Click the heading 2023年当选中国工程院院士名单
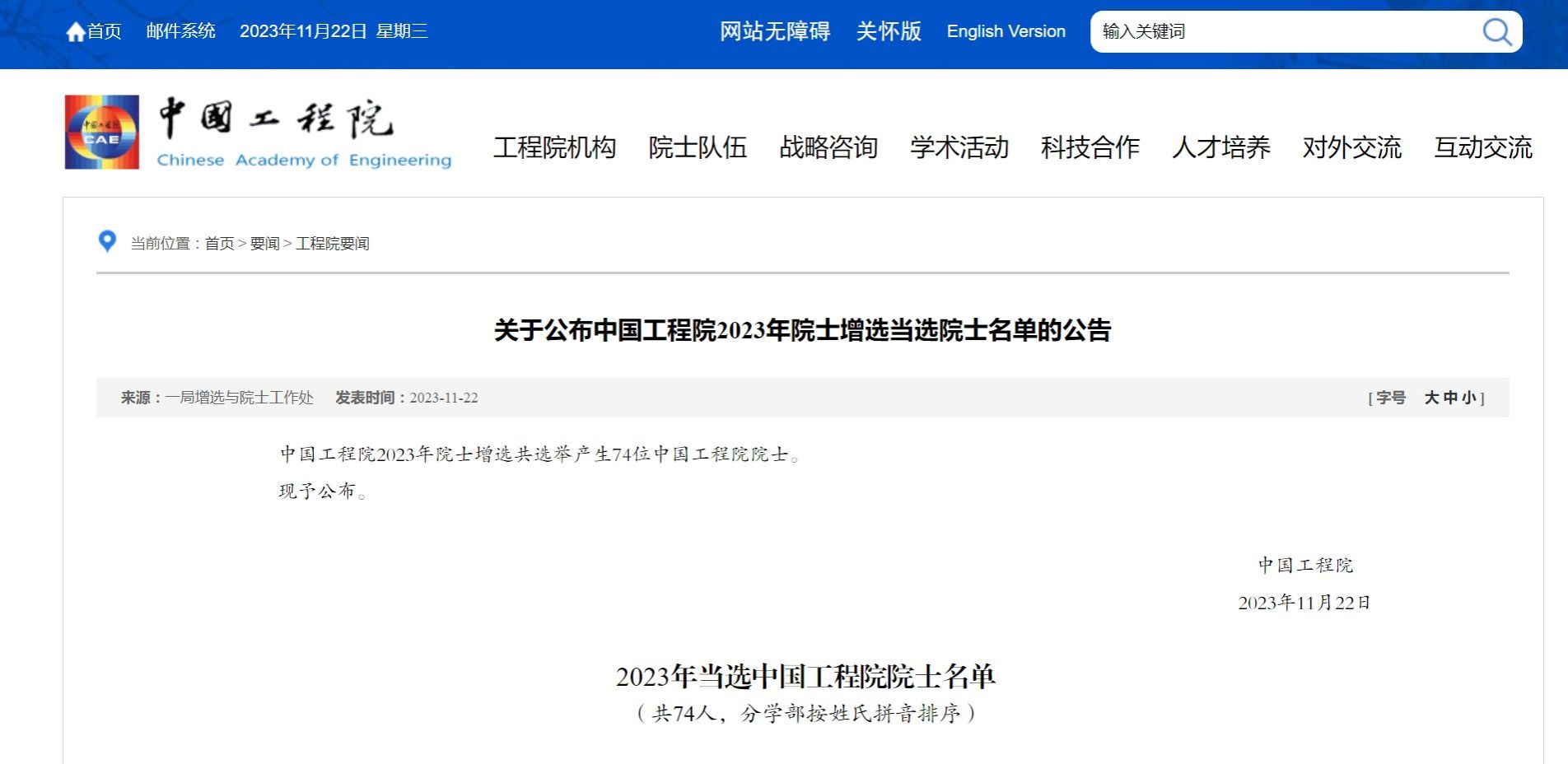Screen dimensions: 1568x764 click(805, 677)
